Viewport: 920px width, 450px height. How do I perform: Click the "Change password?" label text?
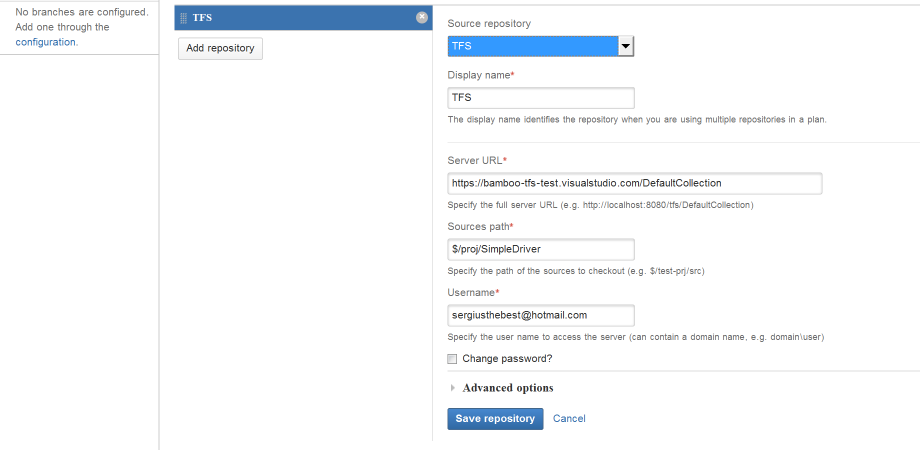[507, 359]
